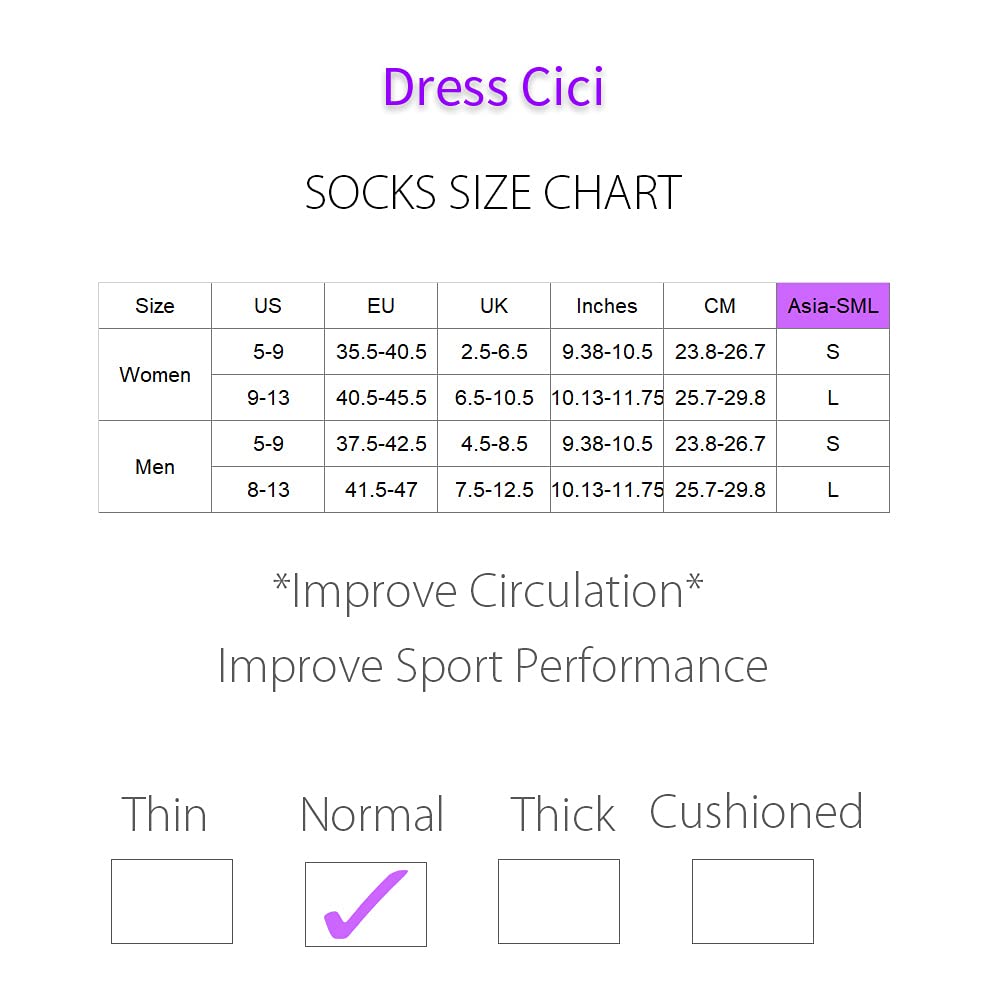
Task: Click the UK column header
Action: (494, 306)
